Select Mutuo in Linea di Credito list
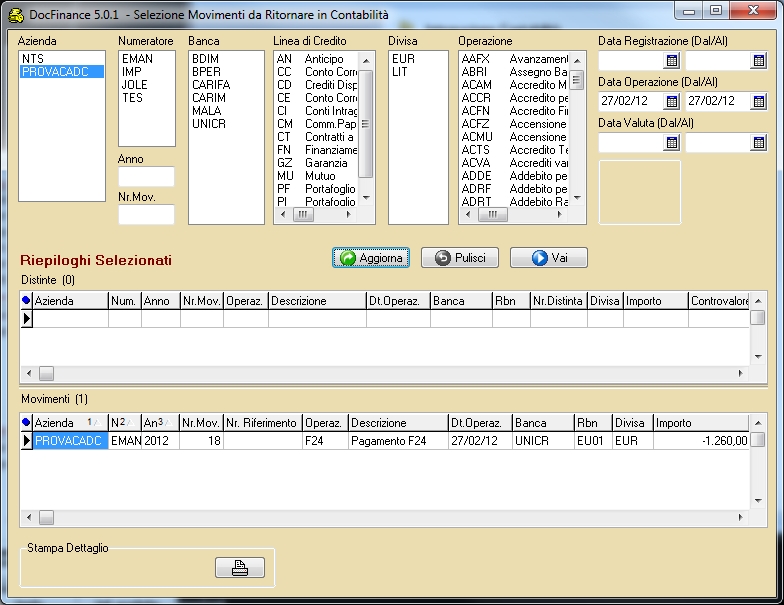 pos(320,176)
